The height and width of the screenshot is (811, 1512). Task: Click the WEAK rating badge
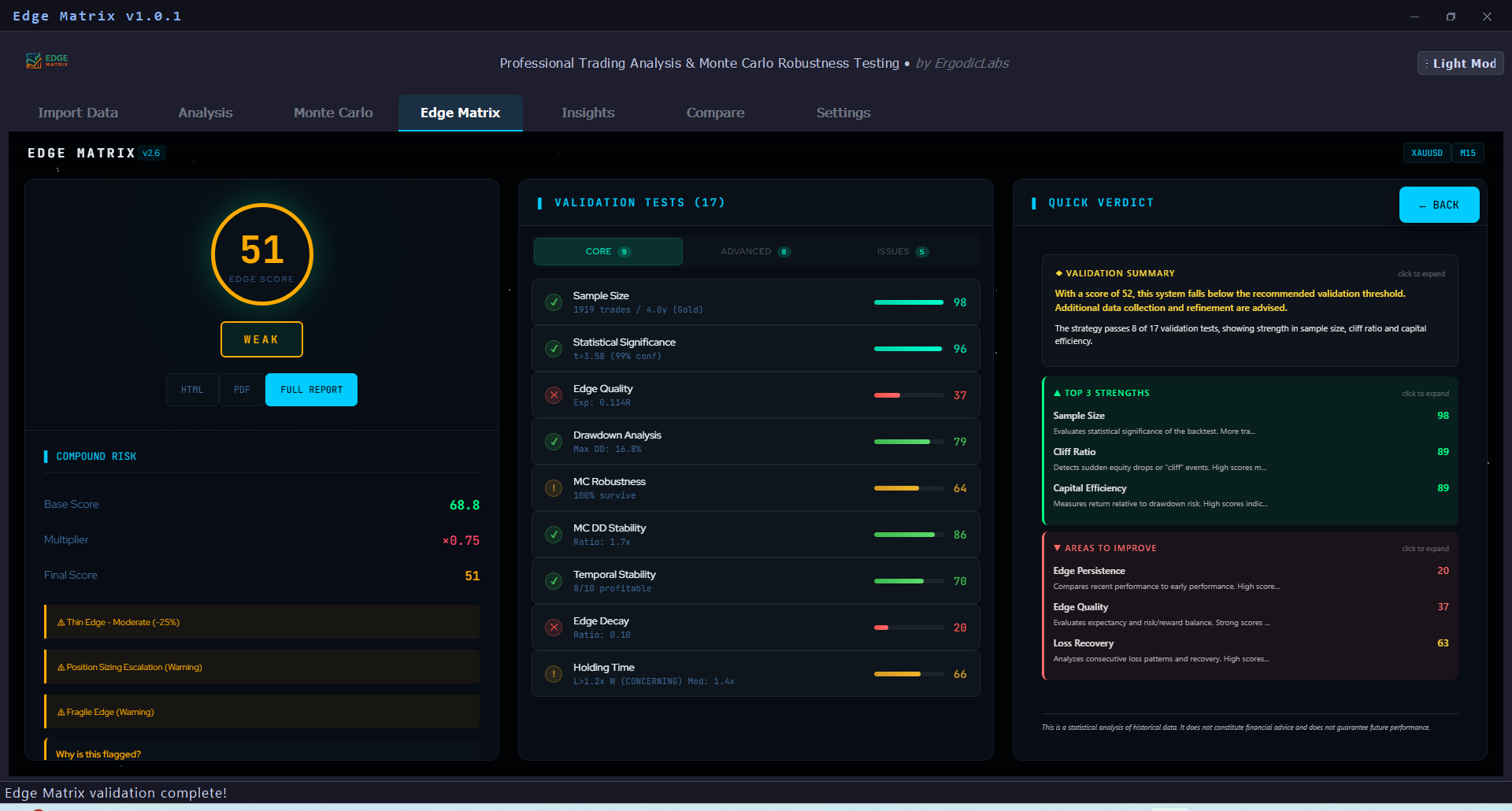click(x=261, y=339)
